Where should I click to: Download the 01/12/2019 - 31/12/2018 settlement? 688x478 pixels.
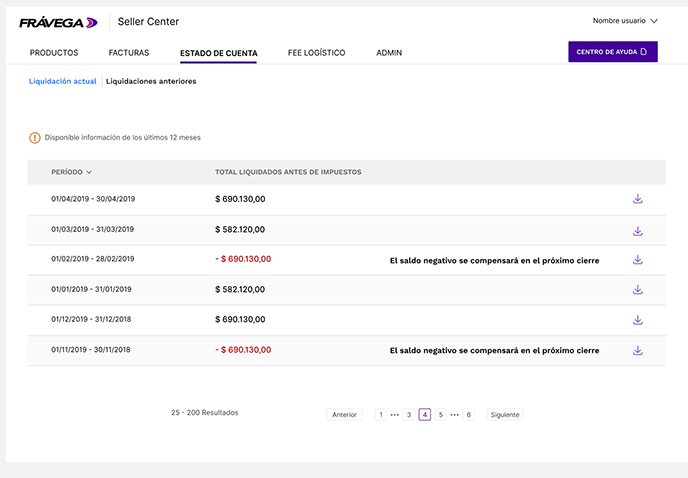tap(638, 320)
